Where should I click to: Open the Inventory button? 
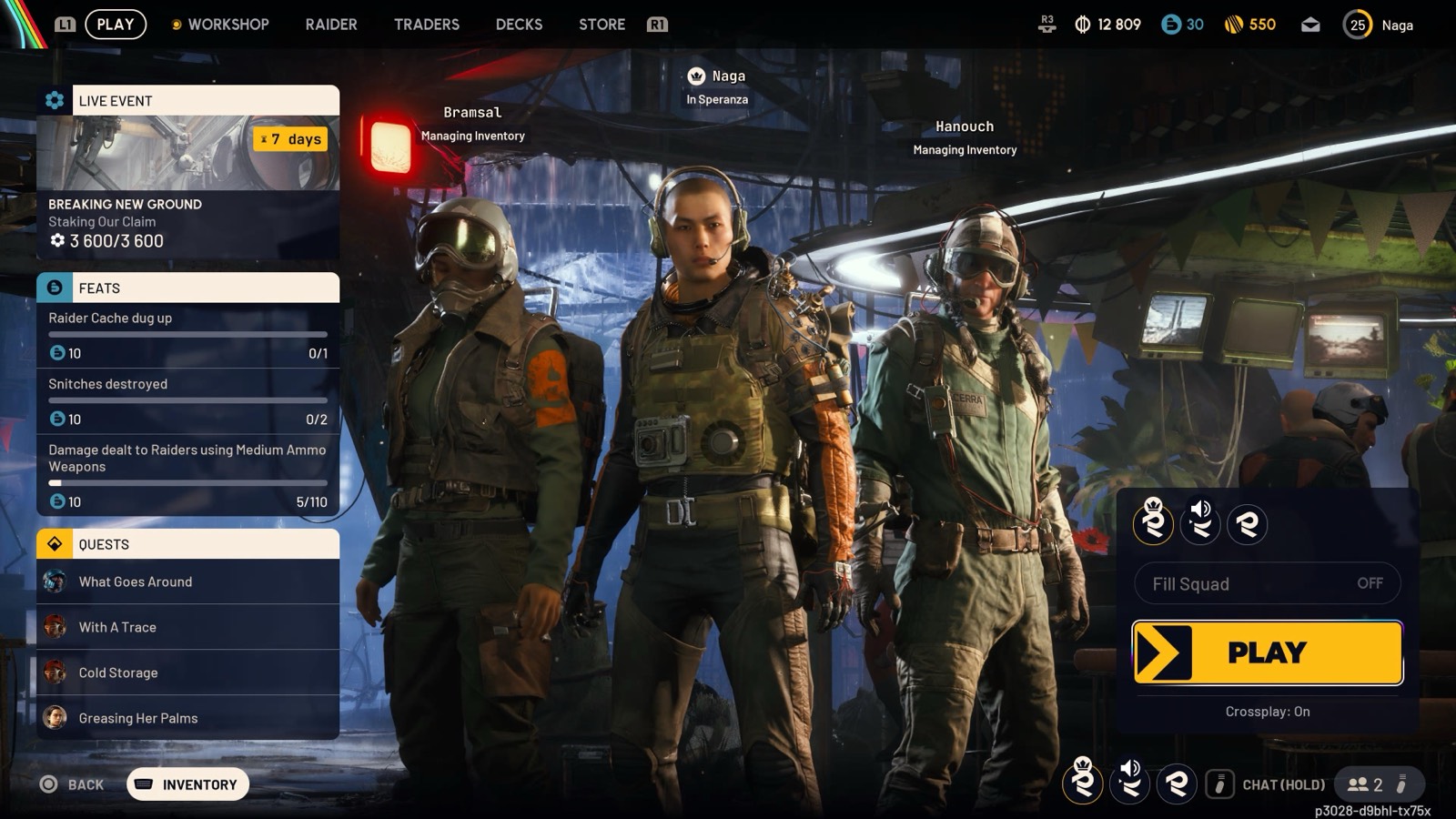(188, 784)
